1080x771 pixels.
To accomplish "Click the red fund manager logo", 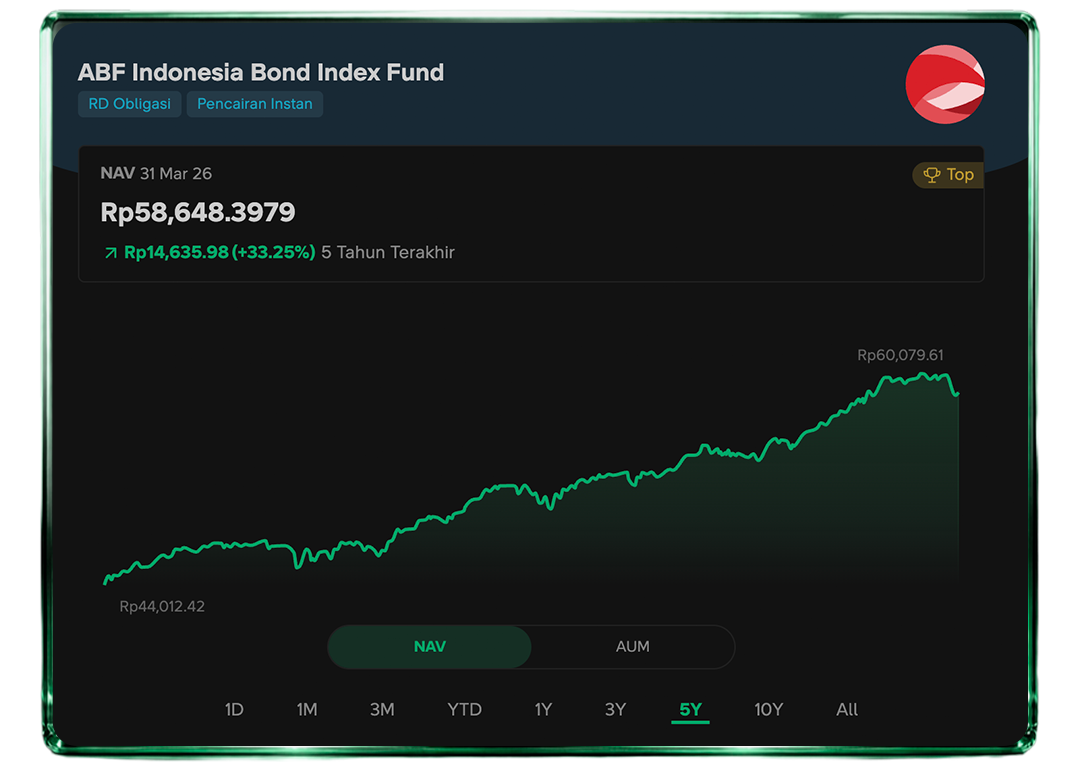I will (x=945, y=85).
